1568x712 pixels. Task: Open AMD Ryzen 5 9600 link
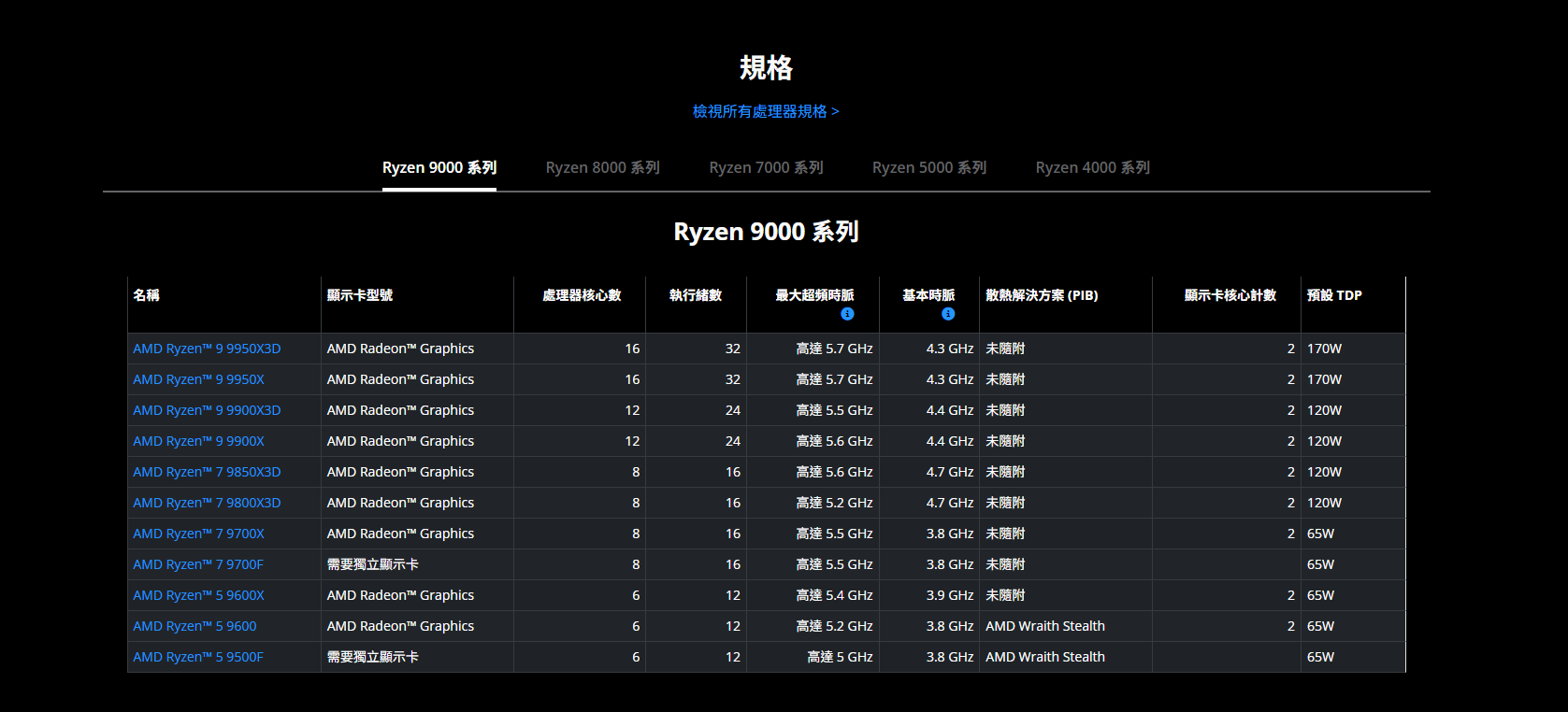[x=194, y=626]
